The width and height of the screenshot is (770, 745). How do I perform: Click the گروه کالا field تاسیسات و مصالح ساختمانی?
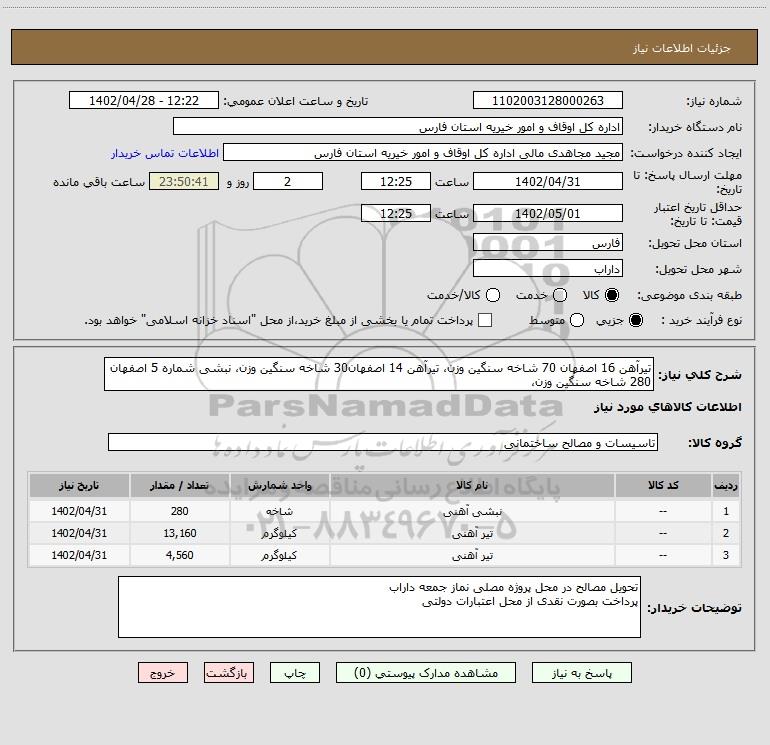(383, 442)
